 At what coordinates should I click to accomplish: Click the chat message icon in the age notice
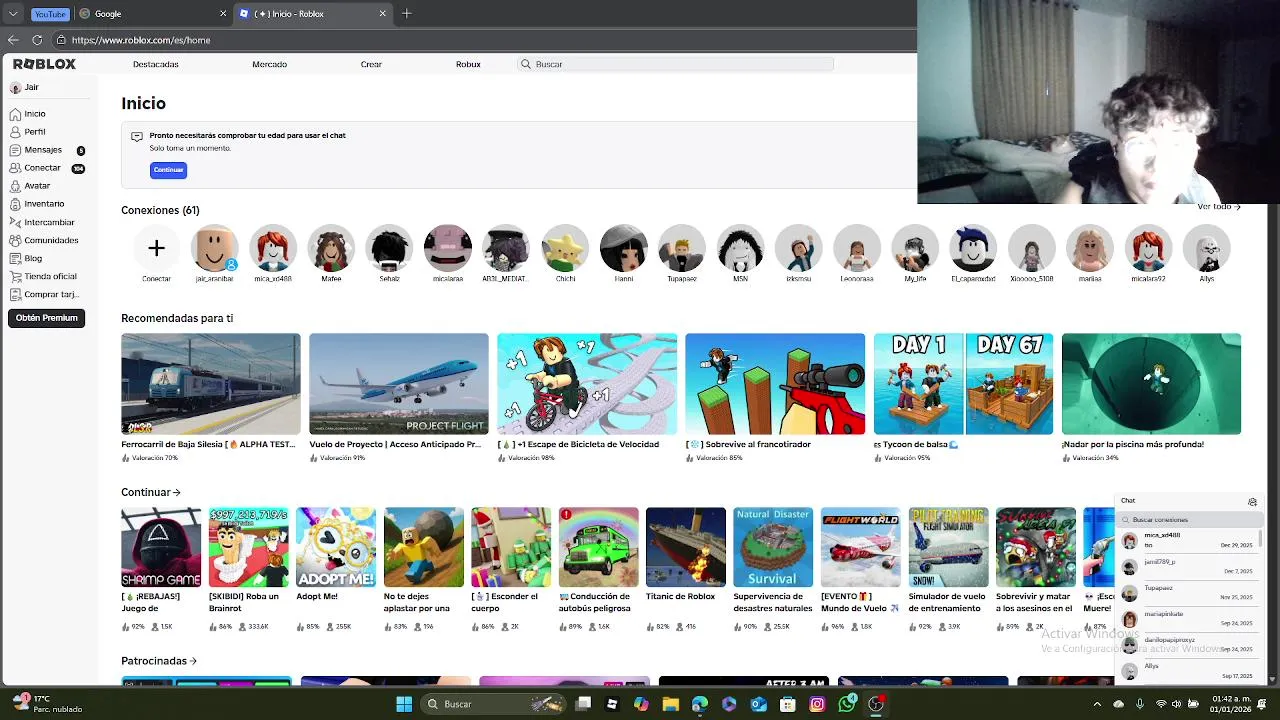click(x=137, y=137)
